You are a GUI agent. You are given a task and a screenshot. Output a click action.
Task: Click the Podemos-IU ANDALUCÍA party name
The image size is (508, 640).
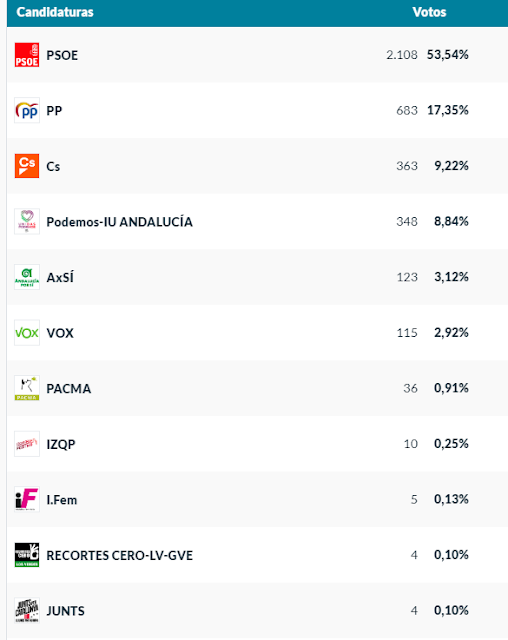pos(120,222)
